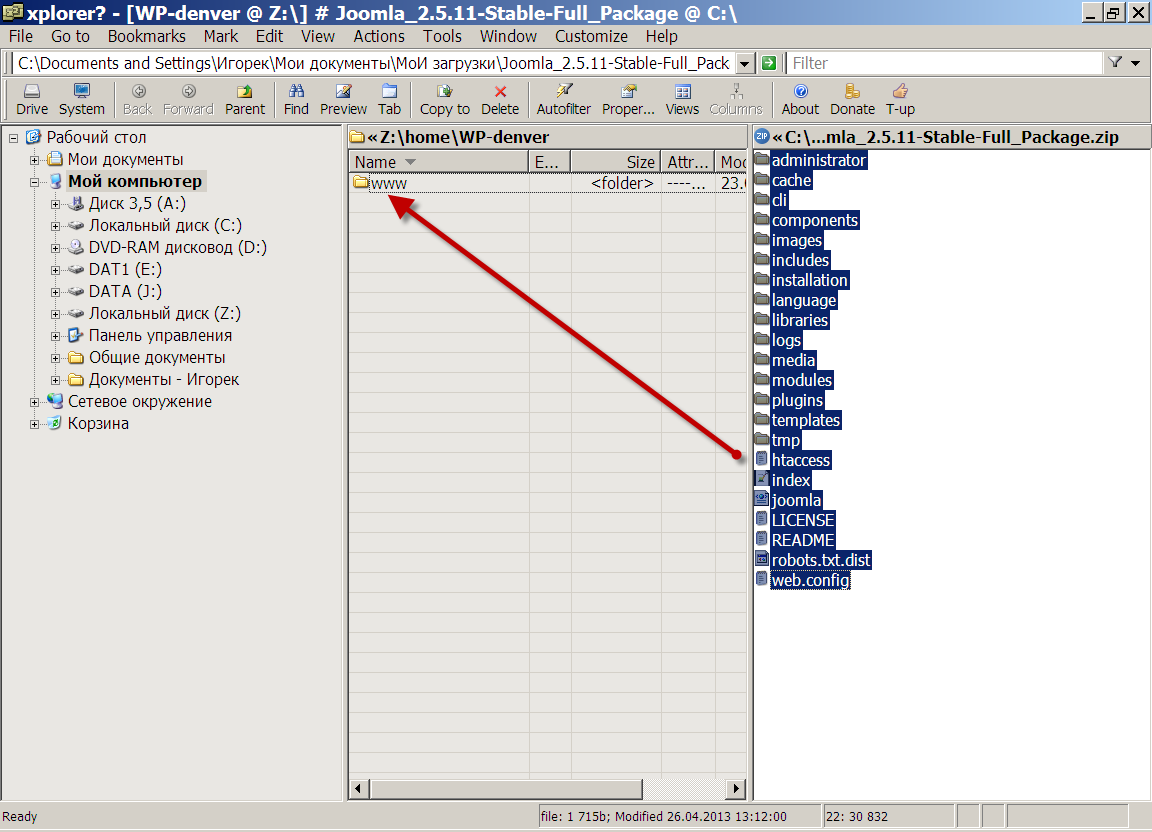Sort by the Name column header

[439, 162]
